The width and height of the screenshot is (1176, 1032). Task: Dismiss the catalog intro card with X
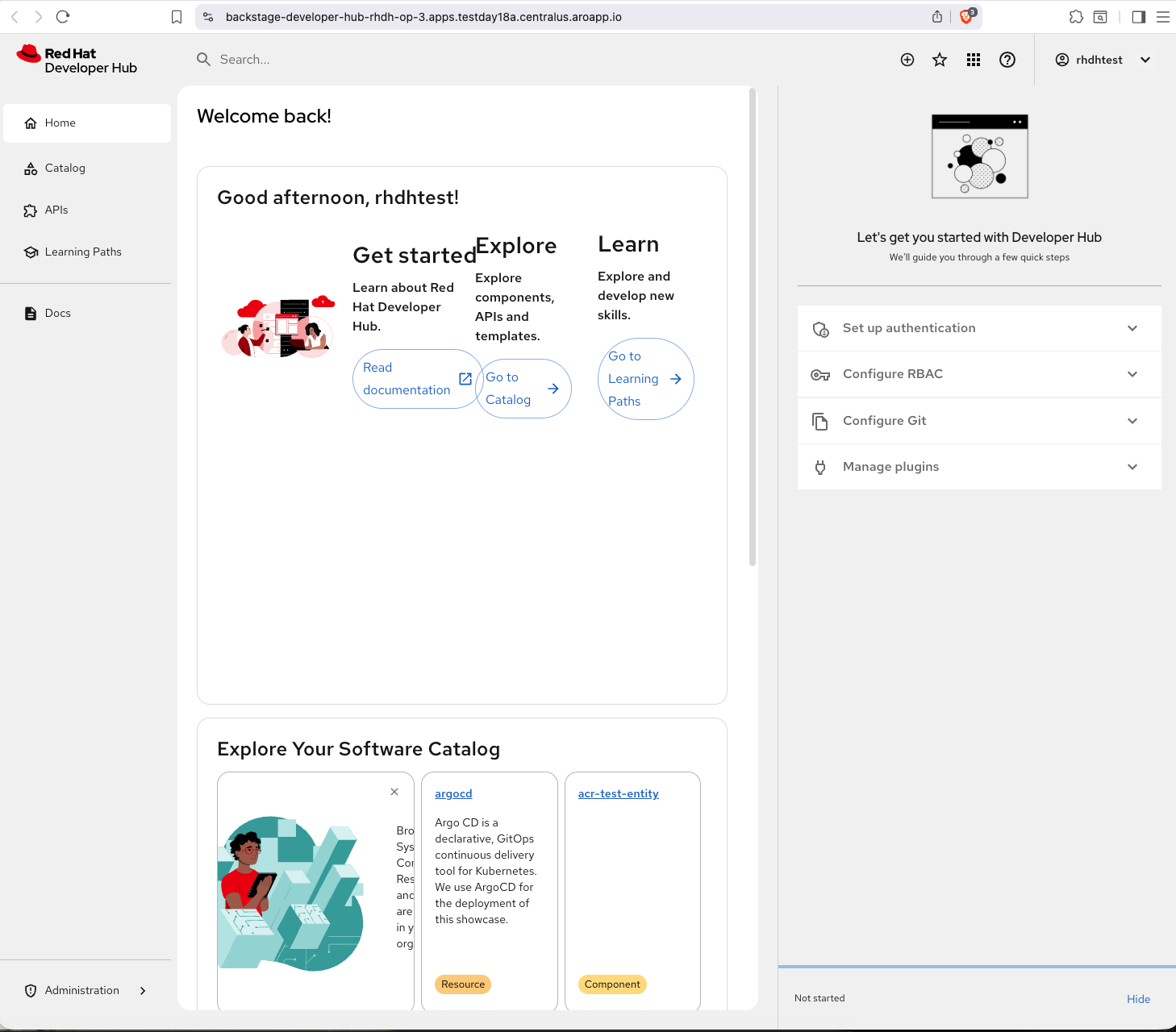(x=394, y=792)
